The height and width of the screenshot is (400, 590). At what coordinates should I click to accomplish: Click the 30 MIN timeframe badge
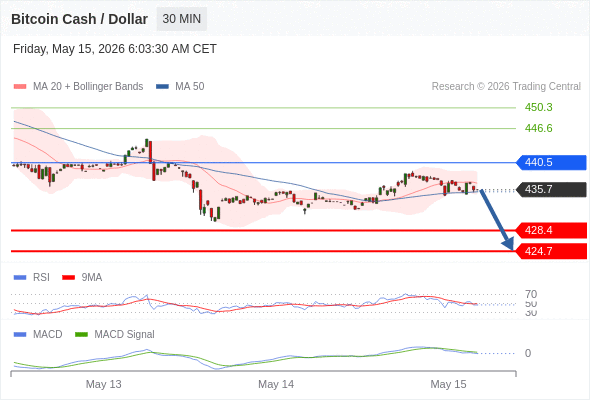[x=182, y=19]
